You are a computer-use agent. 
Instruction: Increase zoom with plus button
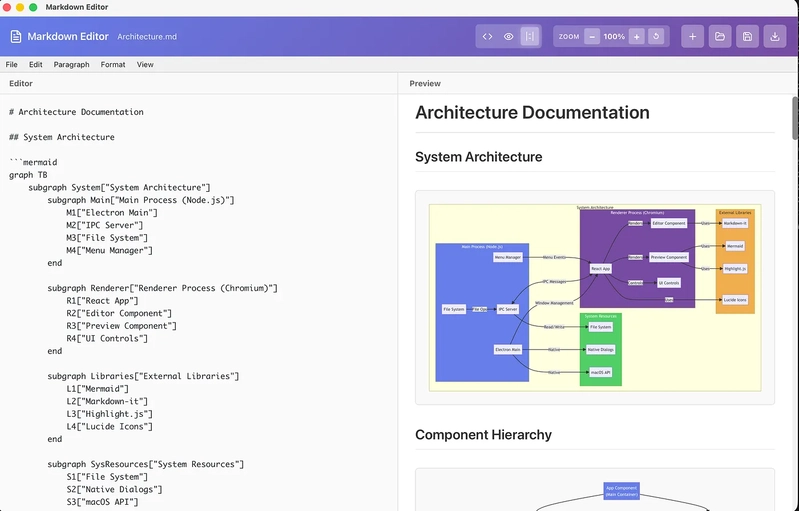(x=636, y=37)
